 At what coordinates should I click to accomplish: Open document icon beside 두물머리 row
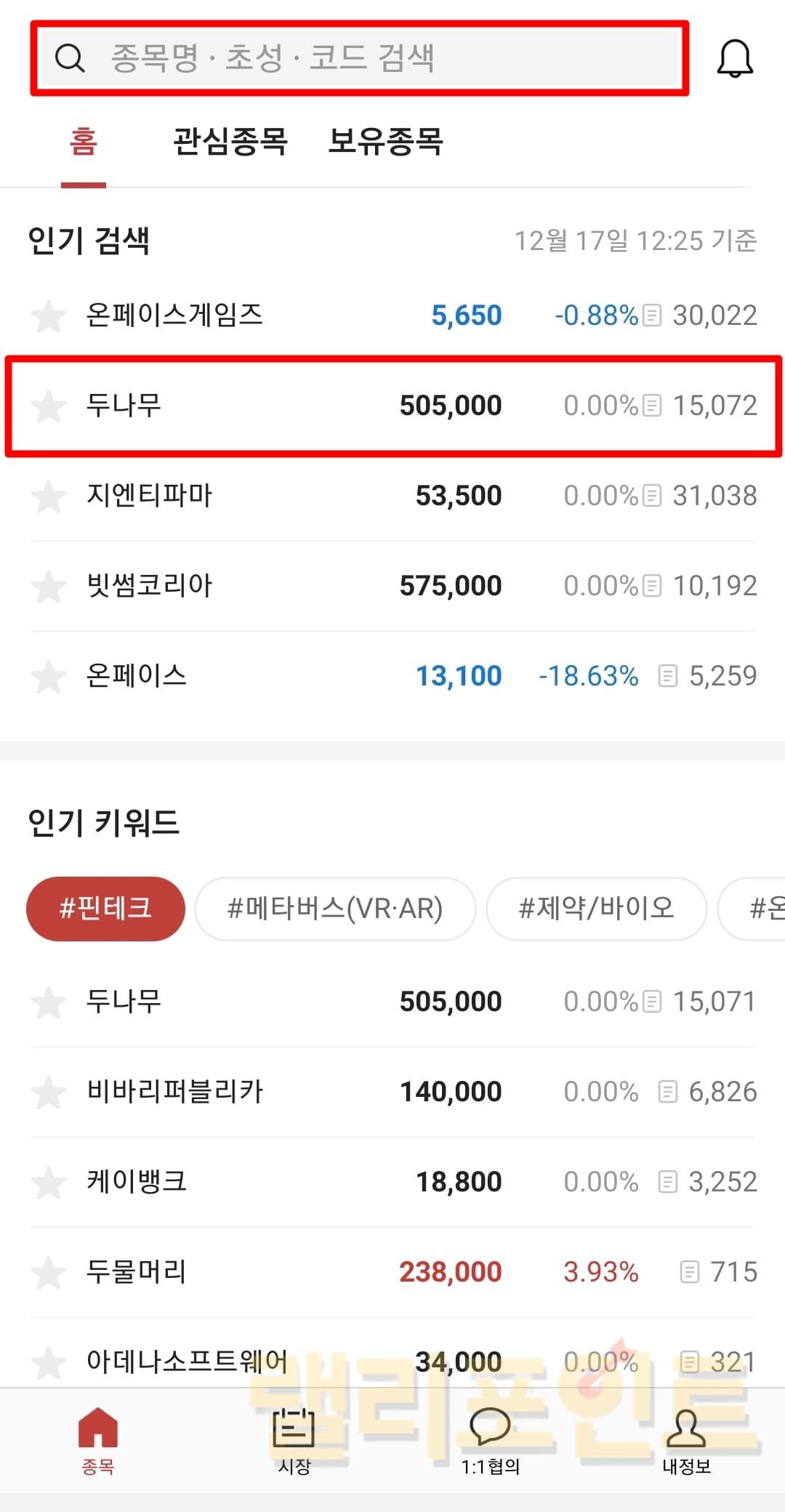coord(688,1272)
